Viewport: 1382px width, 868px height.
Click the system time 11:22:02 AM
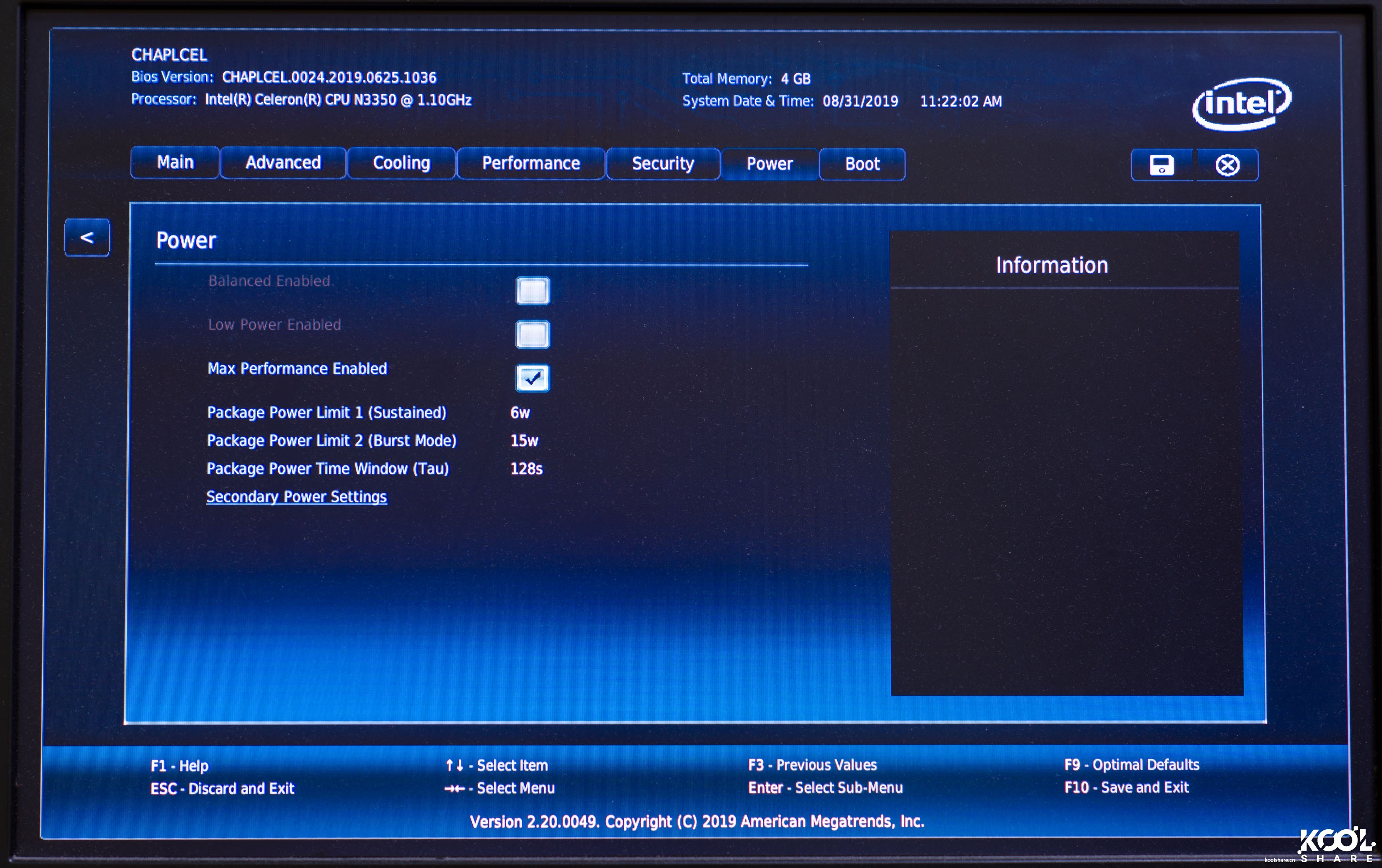(x=961, y=101)
